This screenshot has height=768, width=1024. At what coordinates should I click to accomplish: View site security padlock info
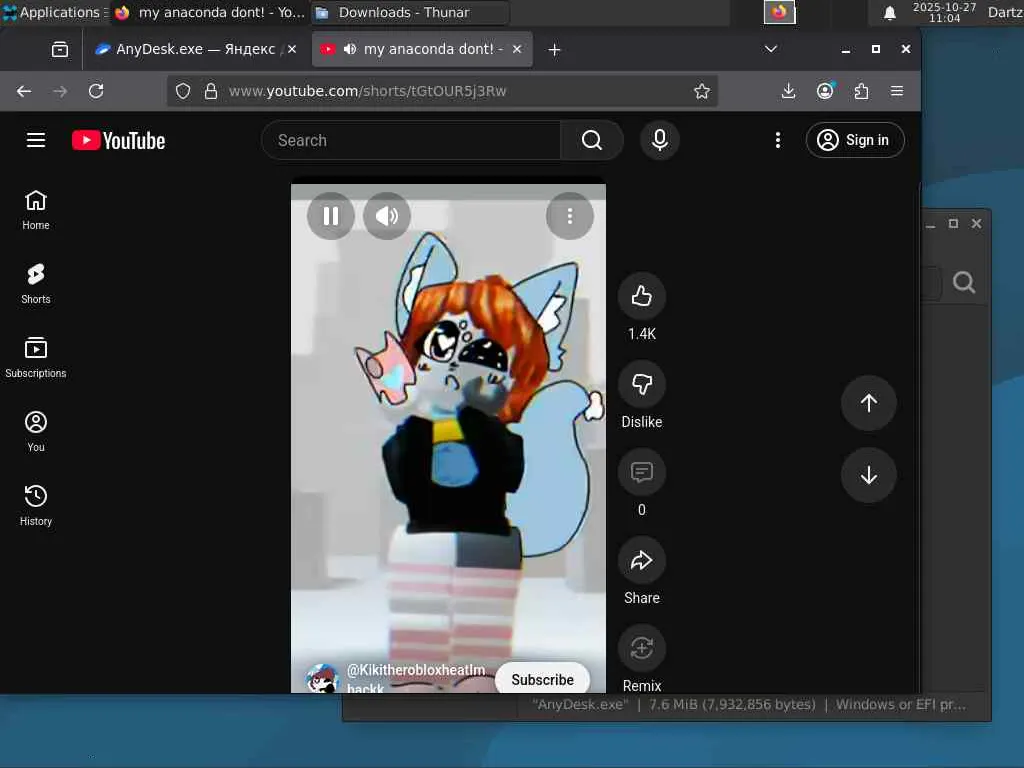[210, 91]
